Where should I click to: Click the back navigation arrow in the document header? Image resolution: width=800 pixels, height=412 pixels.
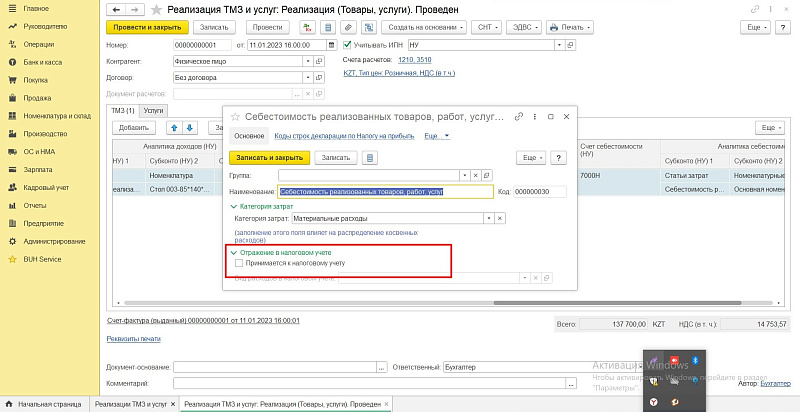tap(112, 9)
